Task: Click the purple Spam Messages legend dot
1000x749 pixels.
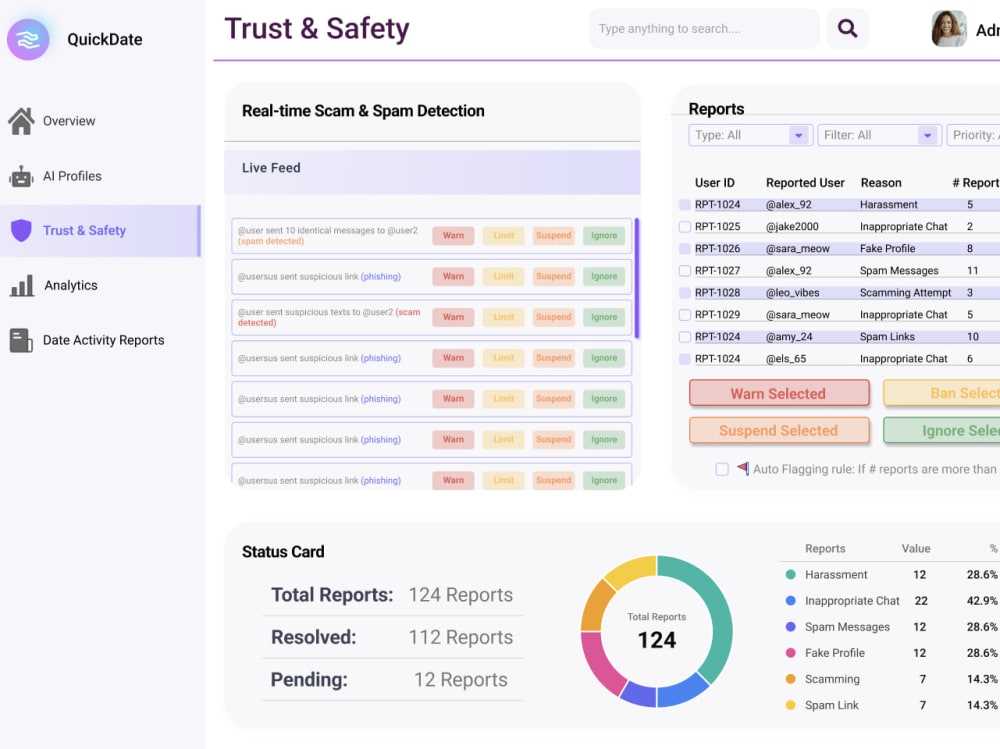Action: 791,627
